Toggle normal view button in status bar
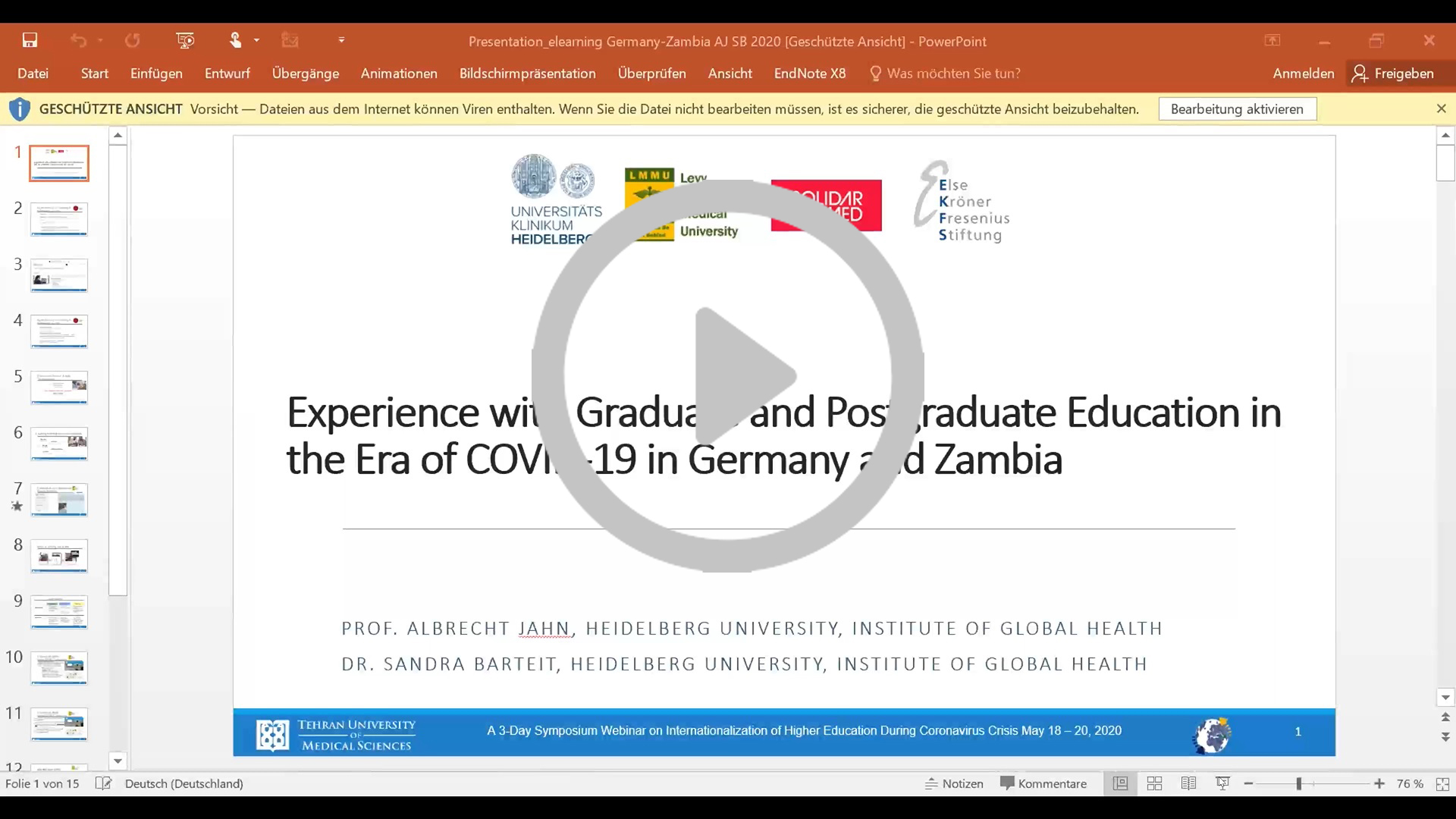The width and height of the screenshot is (1456, 819). [1120, 783]
